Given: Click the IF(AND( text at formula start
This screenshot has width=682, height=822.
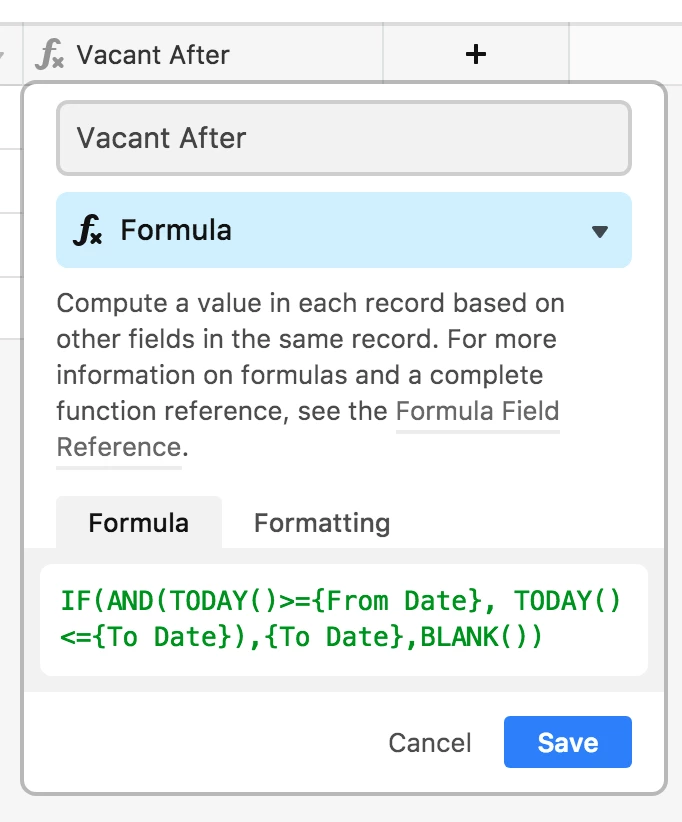Looking at the screenshot, I should (x=113, y=601).
